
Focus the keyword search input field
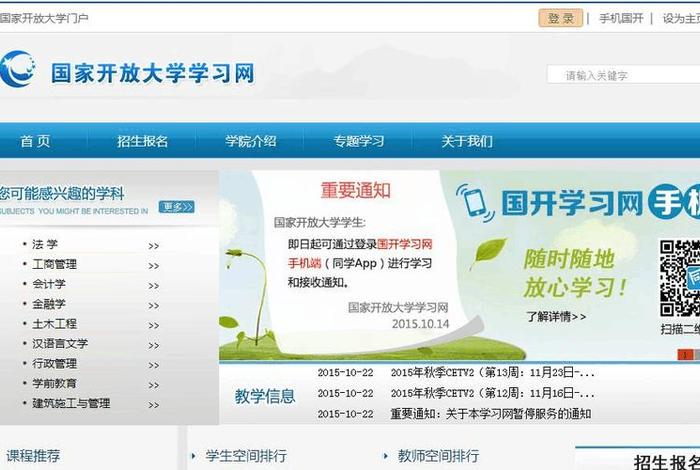623,75
